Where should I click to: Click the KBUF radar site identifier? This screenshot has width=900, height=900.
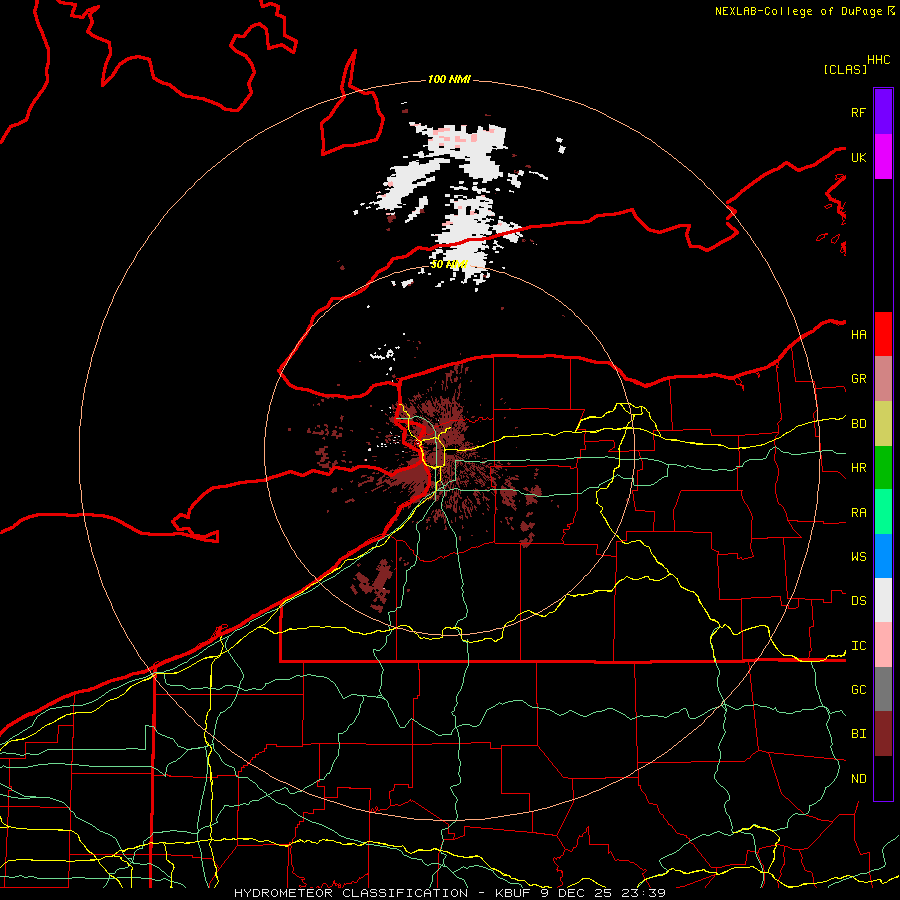514,893
